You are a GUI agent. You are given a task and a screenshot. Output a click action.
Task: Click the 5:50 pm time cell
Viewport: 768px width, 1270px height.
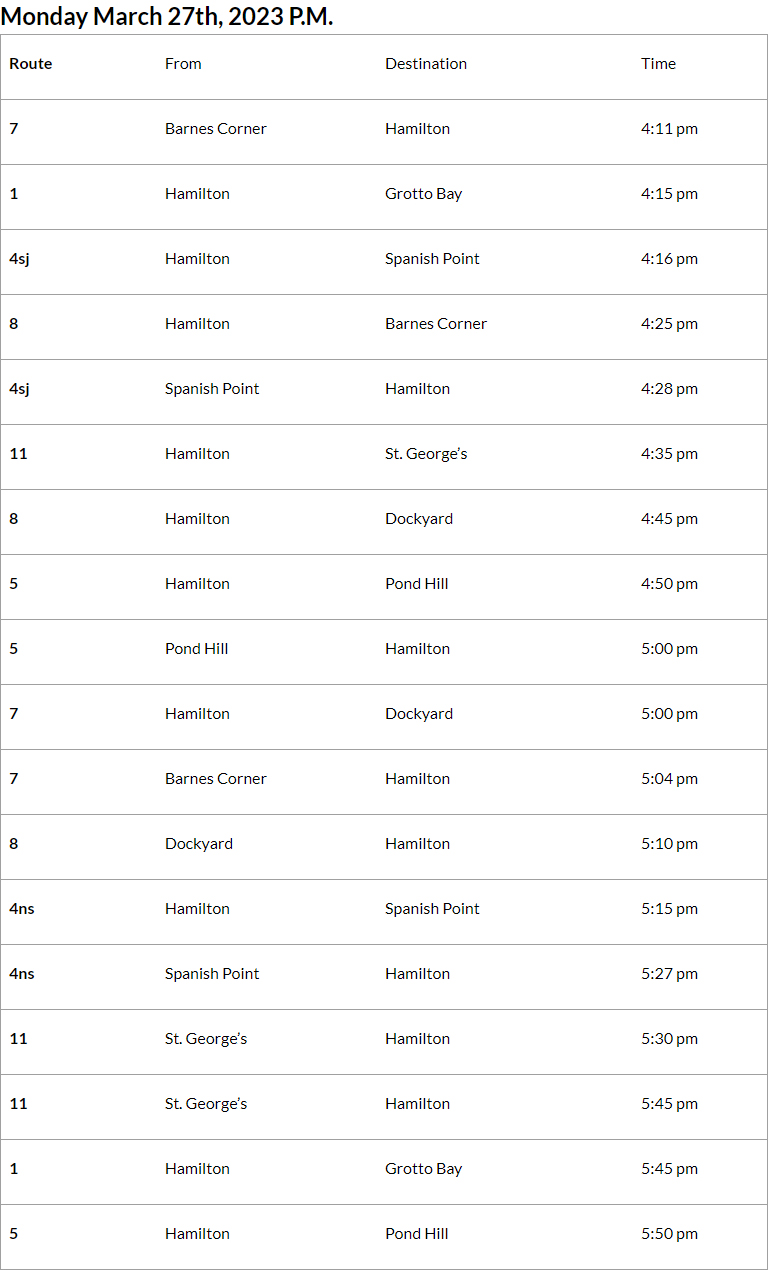click(669, 1234)
